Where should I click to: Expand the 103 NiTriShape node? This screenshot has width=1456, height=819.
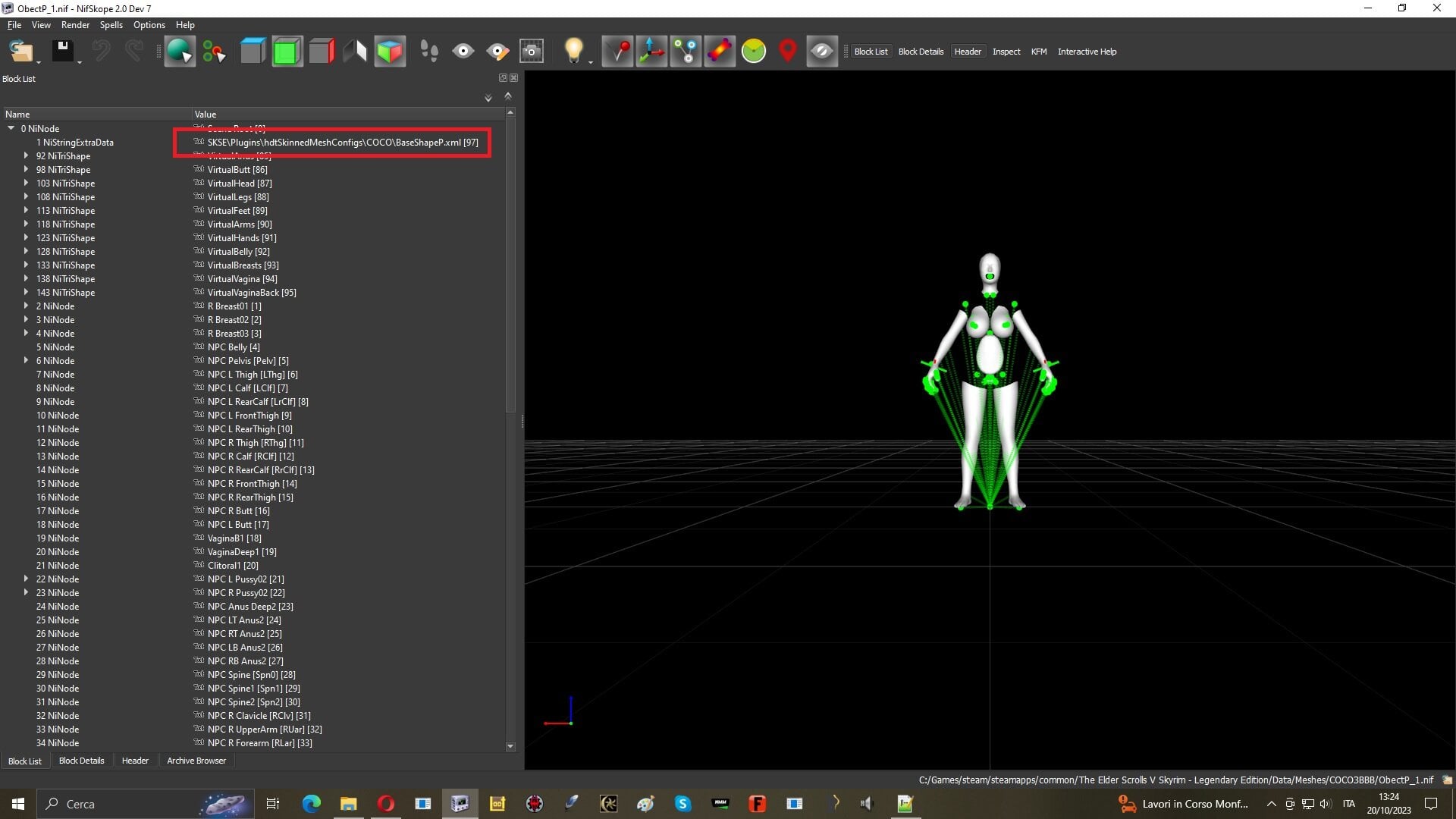pos(26,184)
